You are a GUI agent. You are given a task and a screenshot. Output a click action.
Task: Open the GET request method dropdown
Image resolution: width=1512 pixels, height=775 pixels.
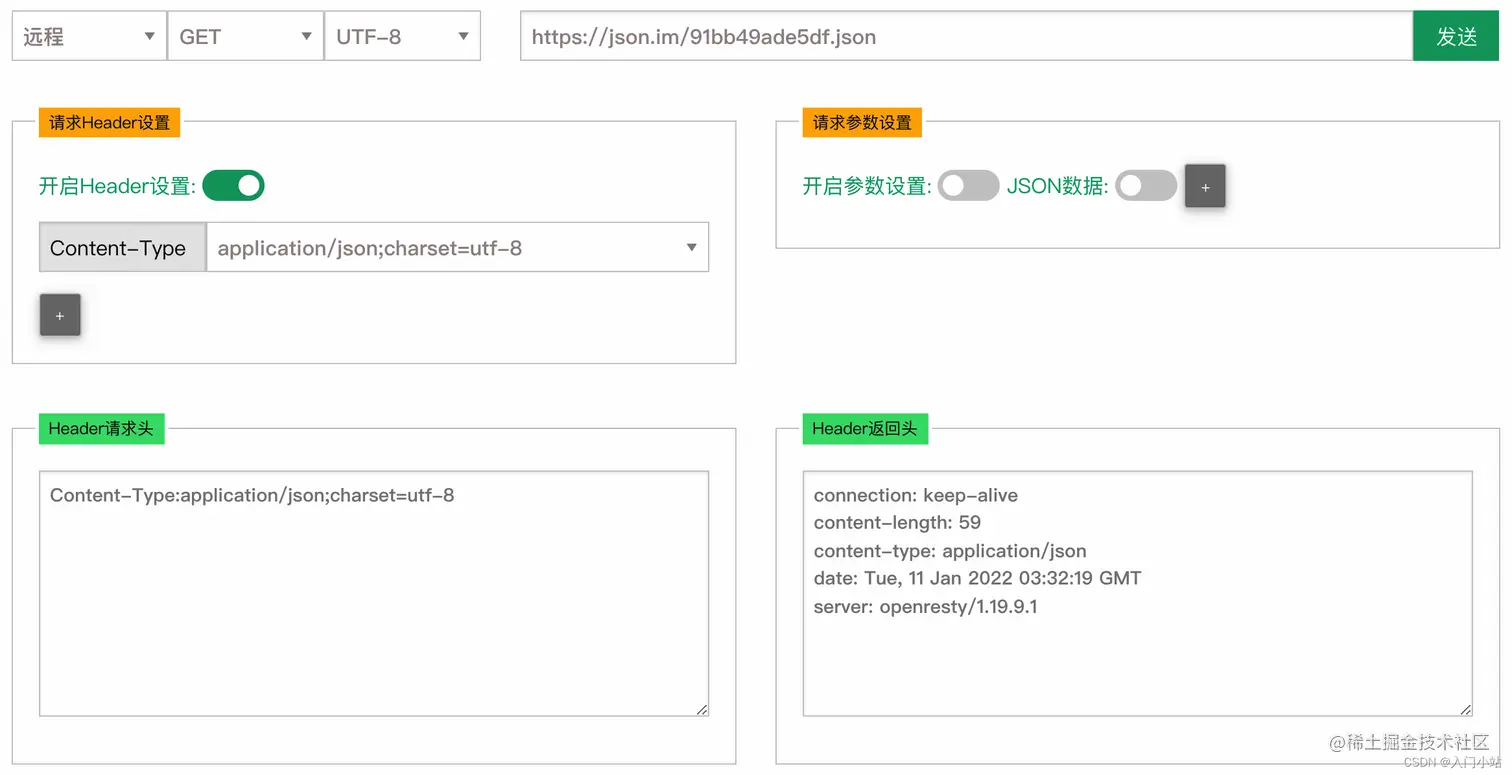tap(245, 36)
